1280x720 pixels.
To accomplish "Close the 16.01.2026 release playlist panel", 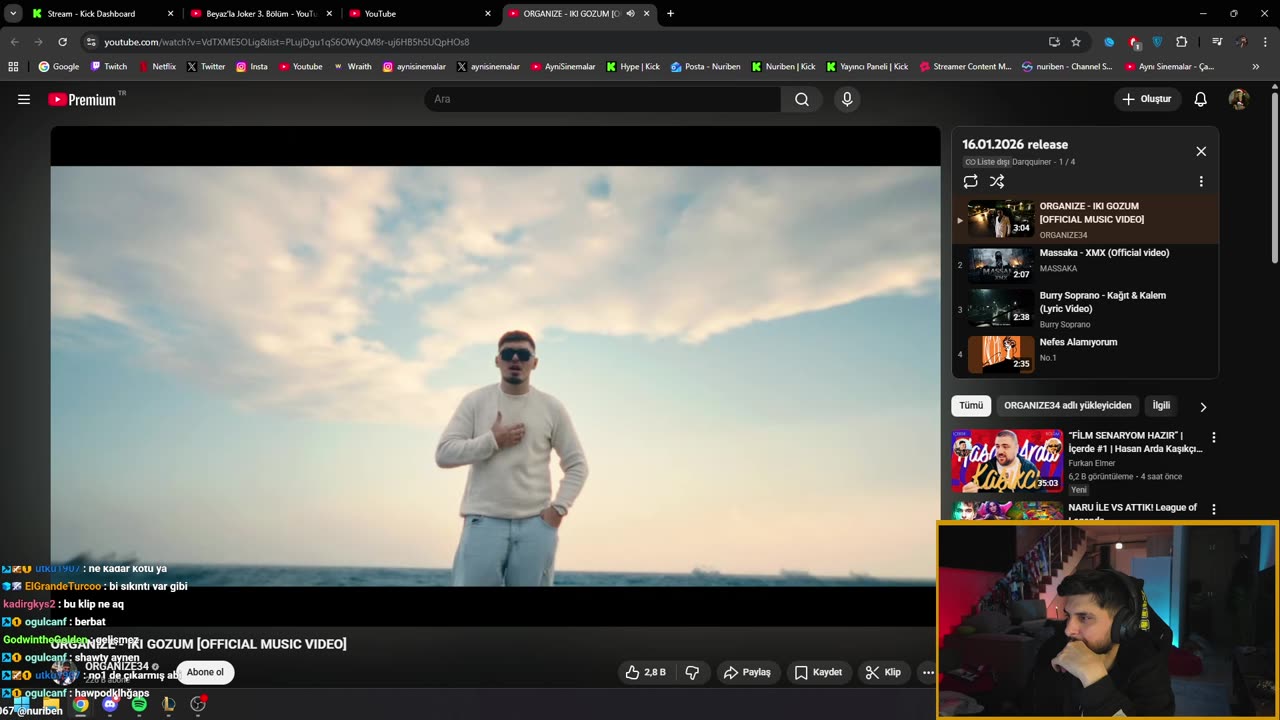I will [1201, 151].
